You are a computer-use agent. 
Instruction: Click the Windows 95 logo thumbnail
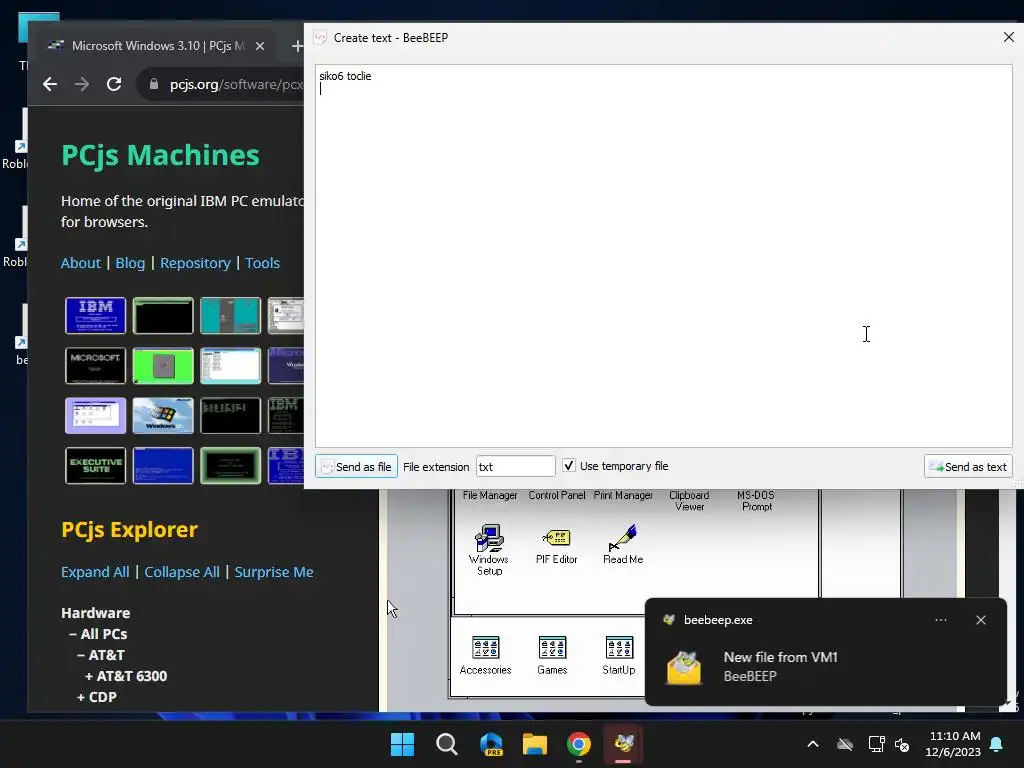[163, 415]
